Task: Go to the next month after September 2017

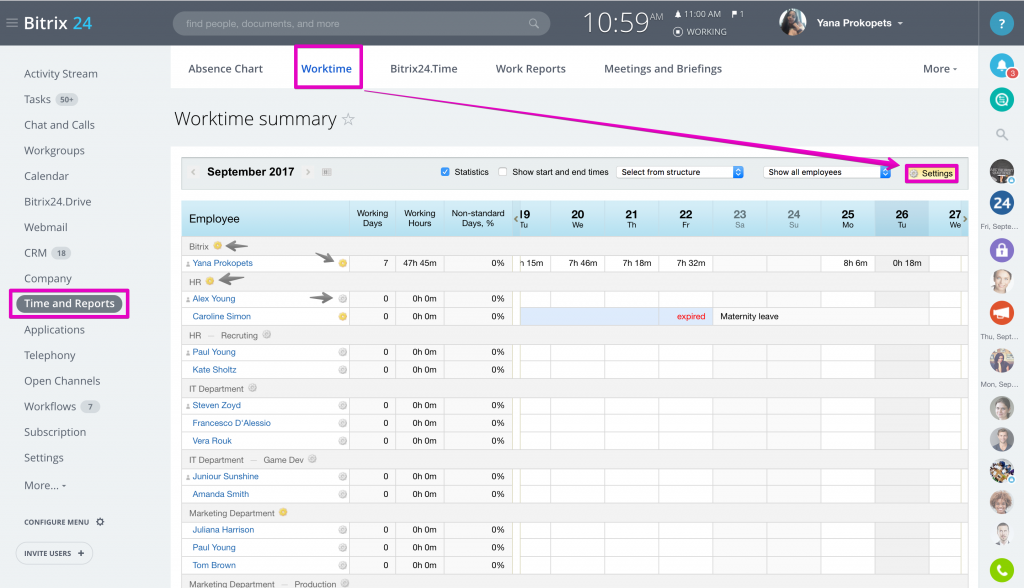Action: tap(308, 172)
